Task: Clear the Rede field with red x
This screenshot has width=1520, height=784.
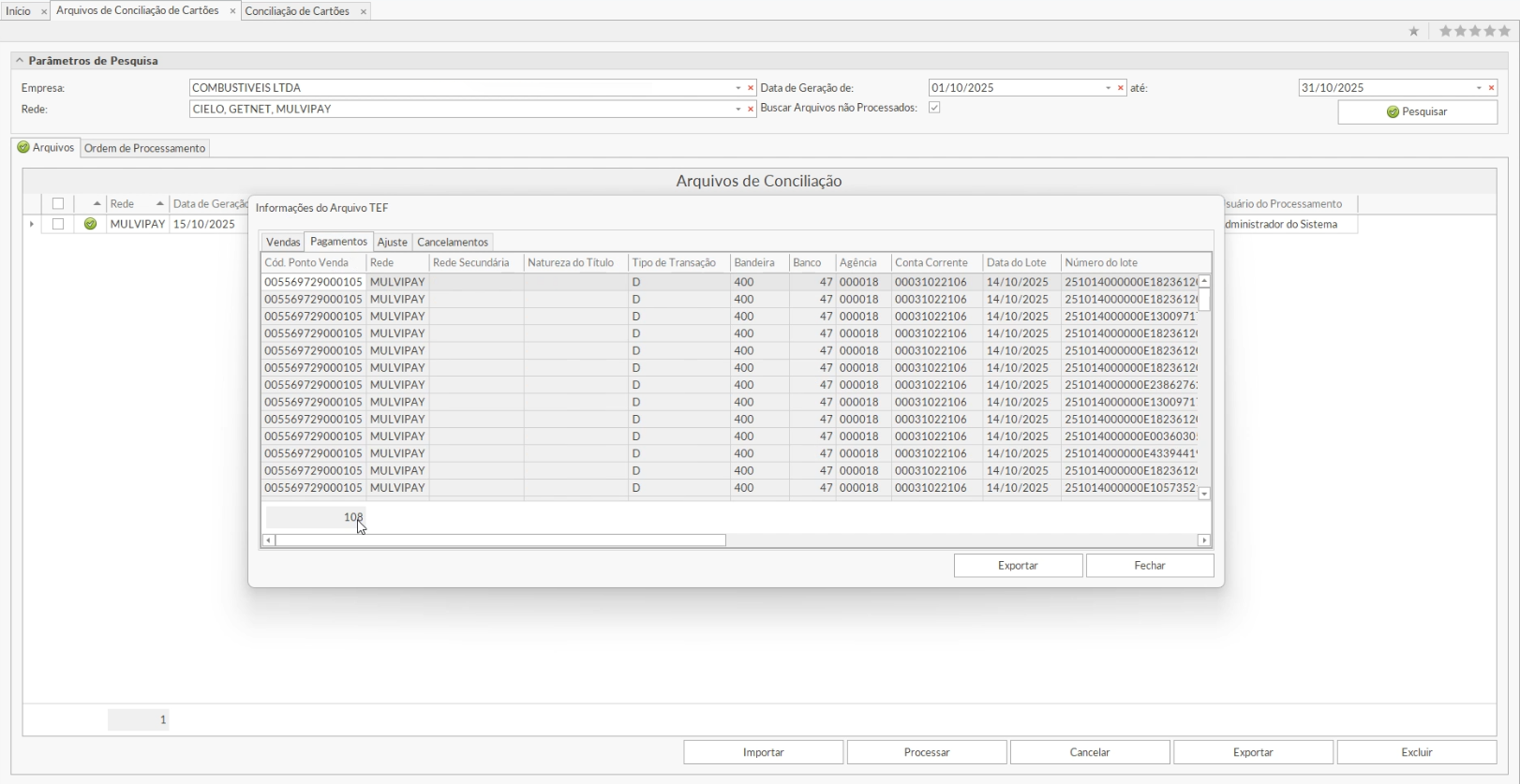Action: 751,110
